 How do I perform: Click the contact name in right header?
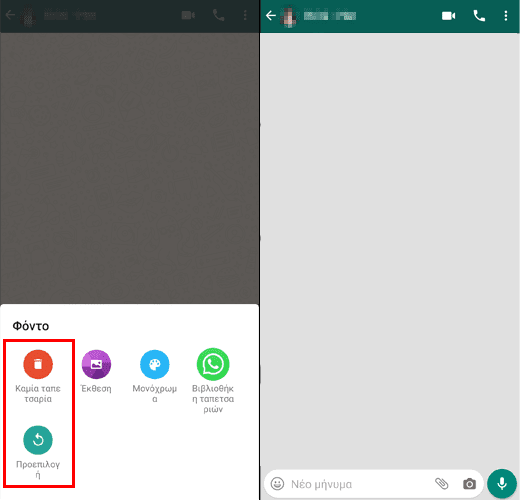[330, 16]
